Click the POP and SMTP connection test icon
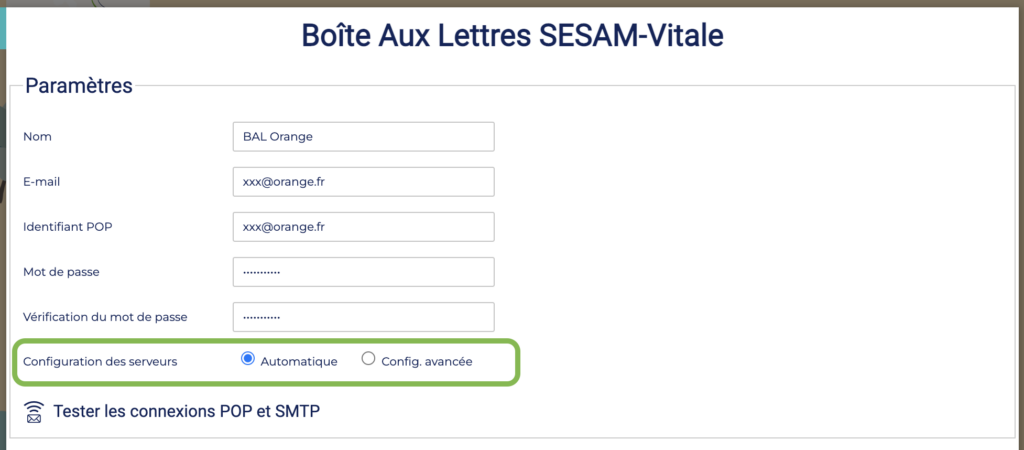 [x=35, y=411]
